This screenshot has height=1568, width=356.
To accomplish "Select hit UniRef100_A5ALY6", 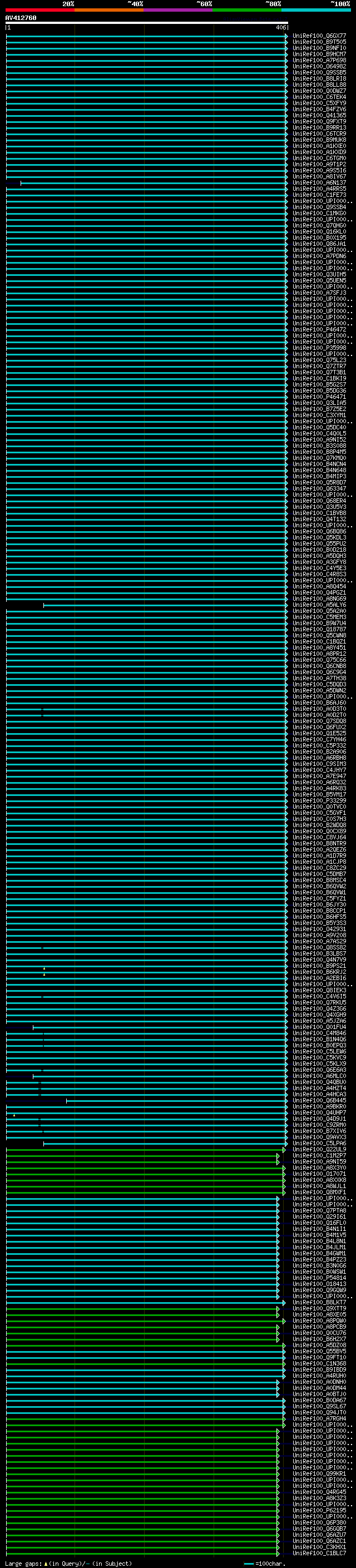I will [x=319, y=605].
